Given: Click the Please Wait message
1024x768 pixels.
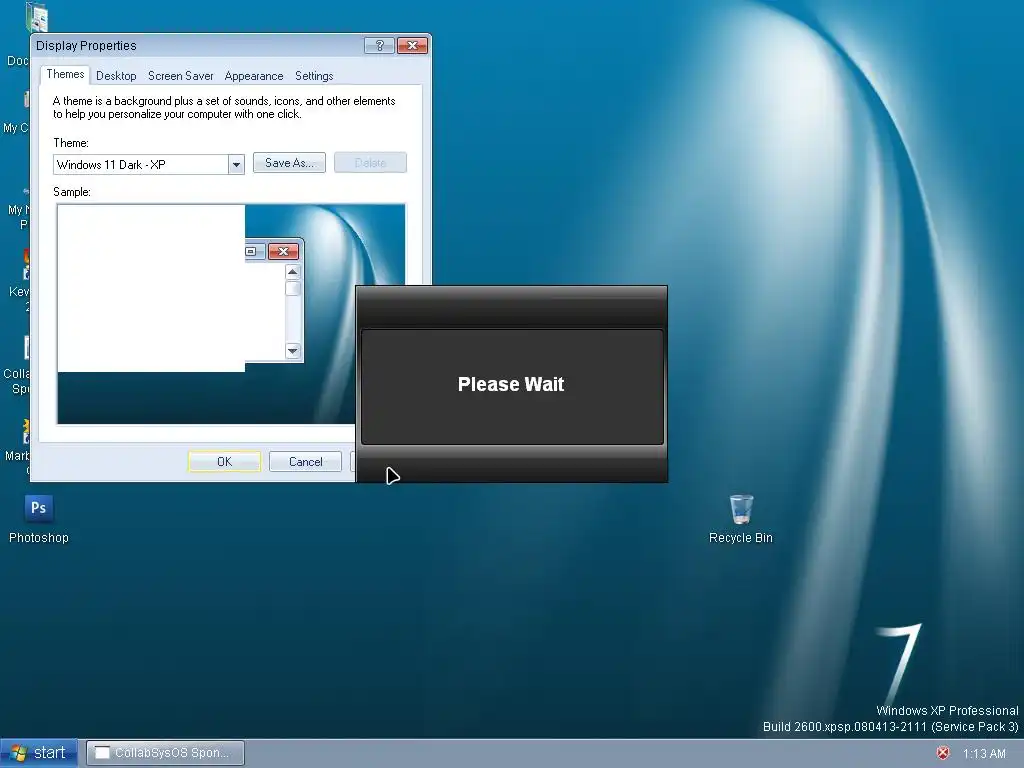Looking at the screenshot, I should [x=511, y=384].
